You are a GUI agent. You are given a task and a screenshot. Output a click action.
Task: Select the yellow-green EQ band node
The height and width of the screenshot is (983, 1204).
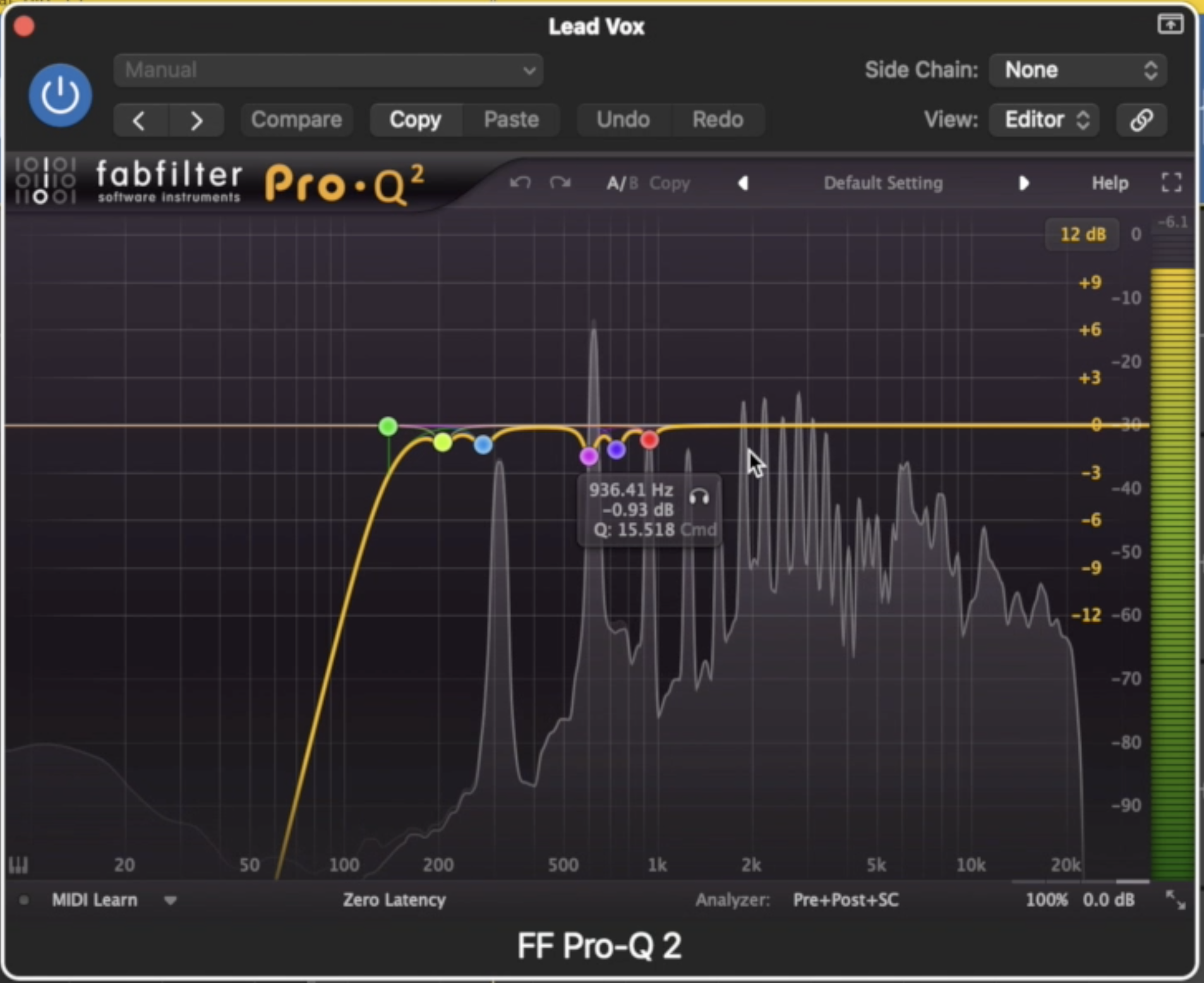click(x=443, y=442)
